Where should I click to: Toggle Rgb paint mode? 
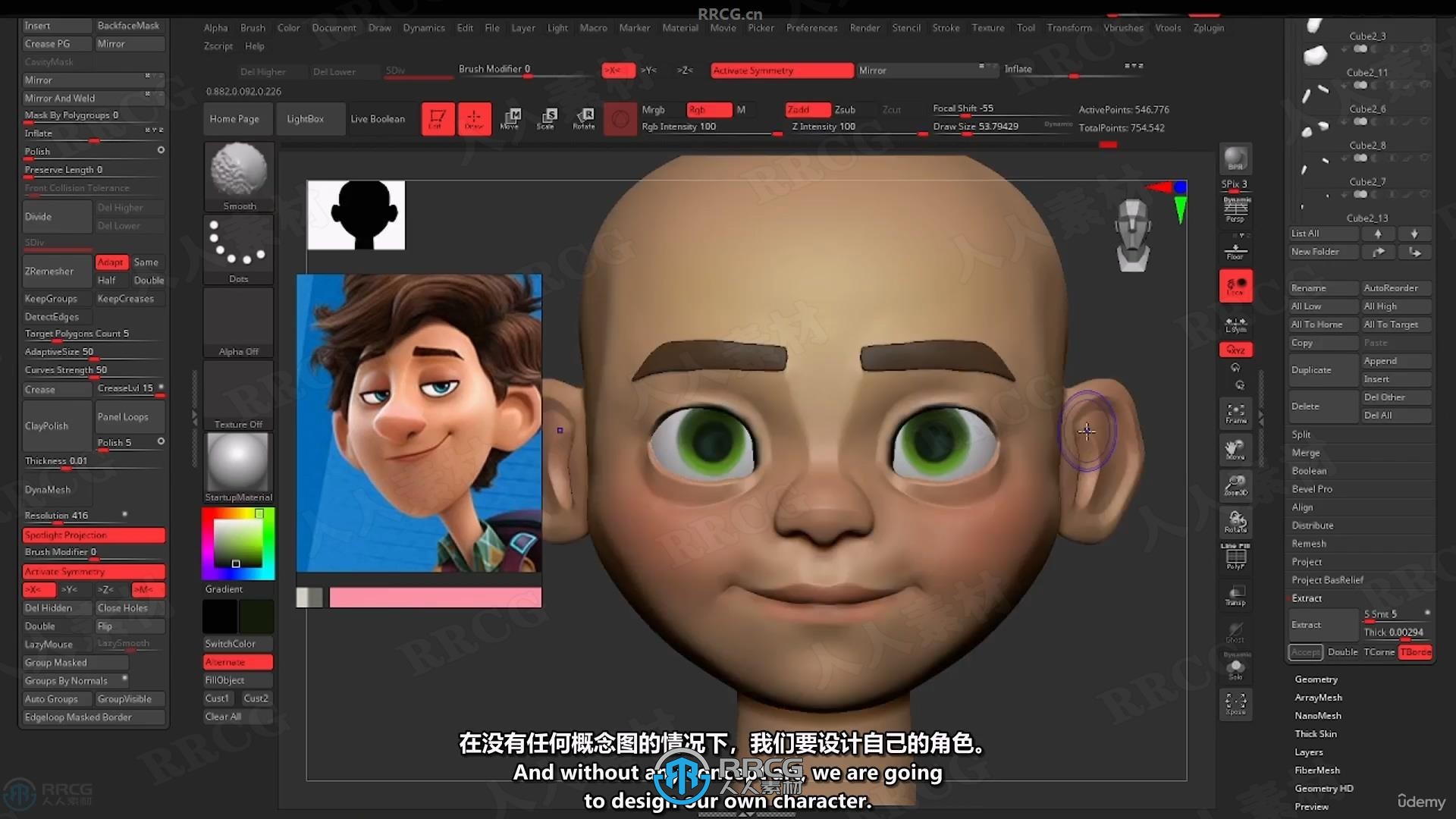click(709, 110)
